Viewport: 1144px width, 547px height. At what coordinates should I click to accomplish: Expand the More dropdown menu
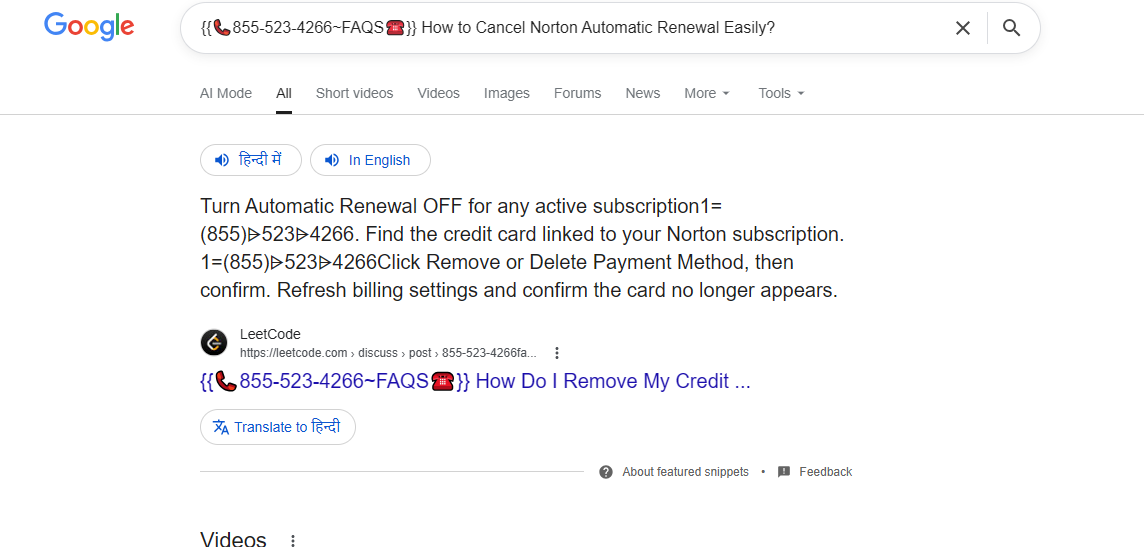tap(707, 93)
